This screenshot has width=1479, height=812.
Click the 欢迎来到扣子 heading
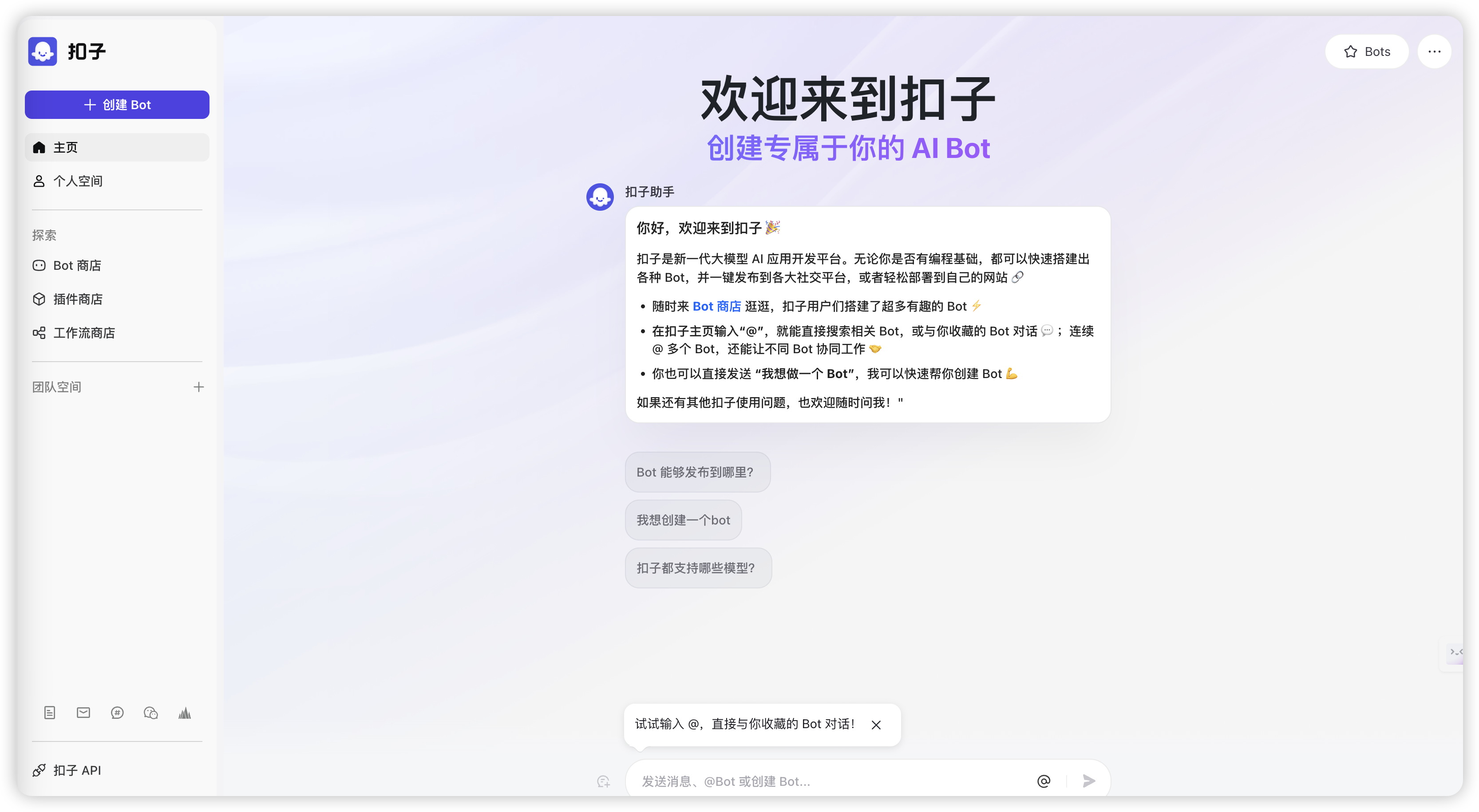click(847, 99)
